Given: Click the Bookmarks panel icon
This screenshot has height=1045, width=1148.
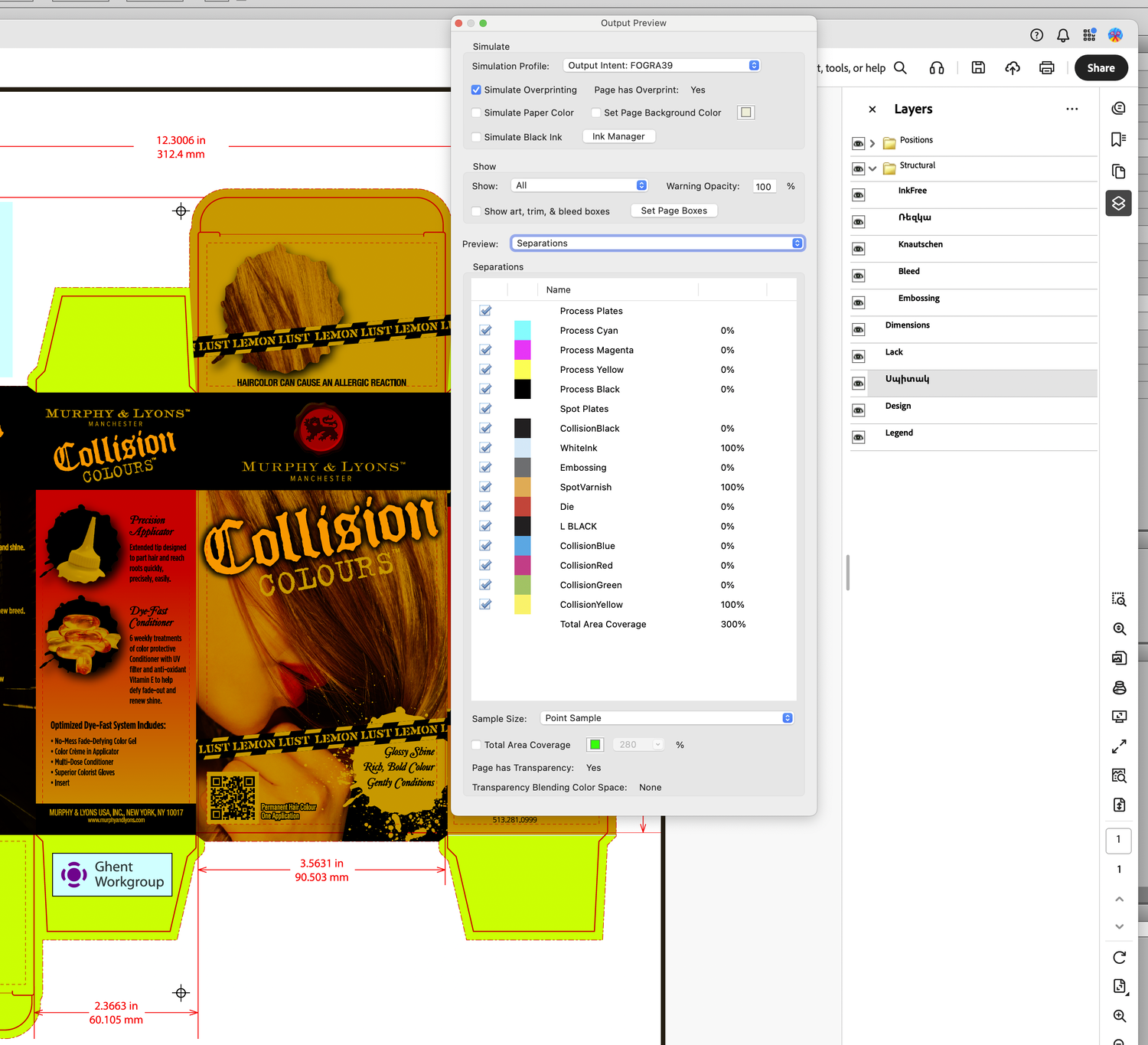Looking at the screenshot, I should tap(1118, 139).
